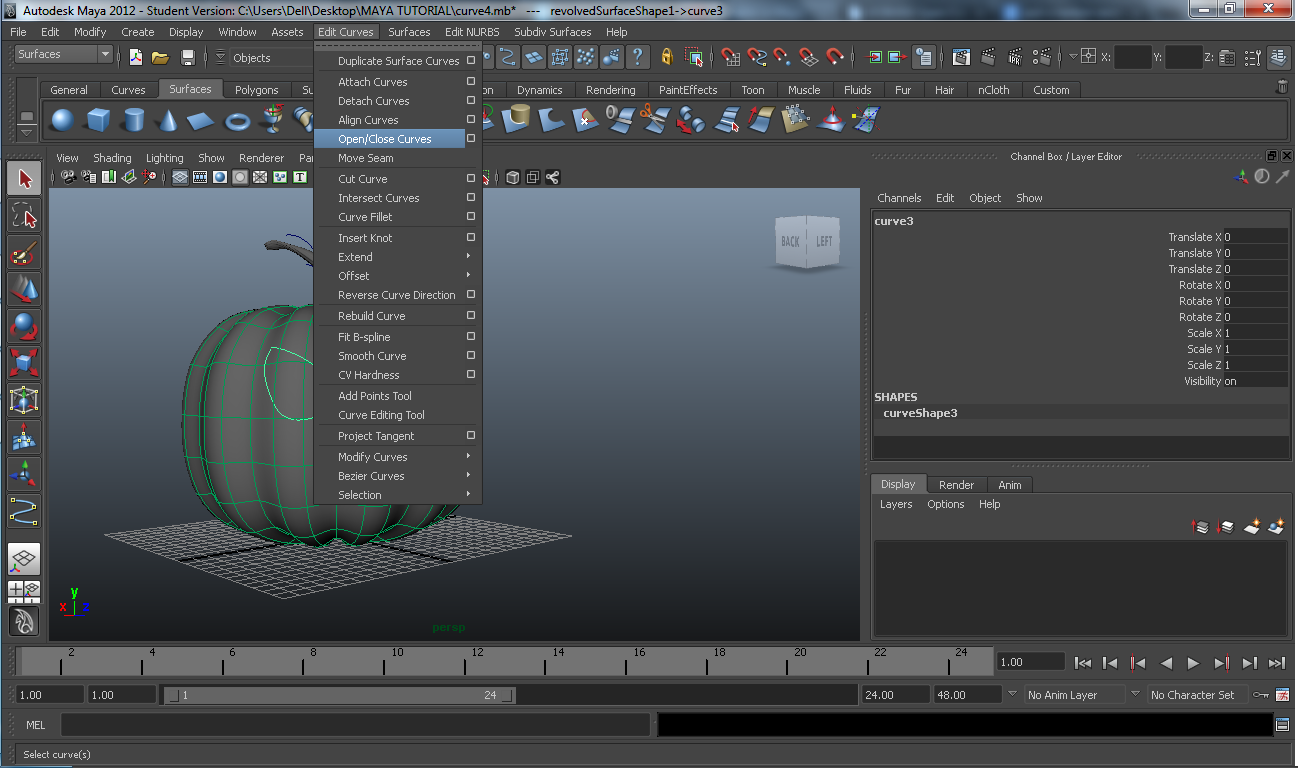Image resolution: width=1298 pixels, height=768 pixels.
Task: Open Cut Curve option box
Action: 471,179
